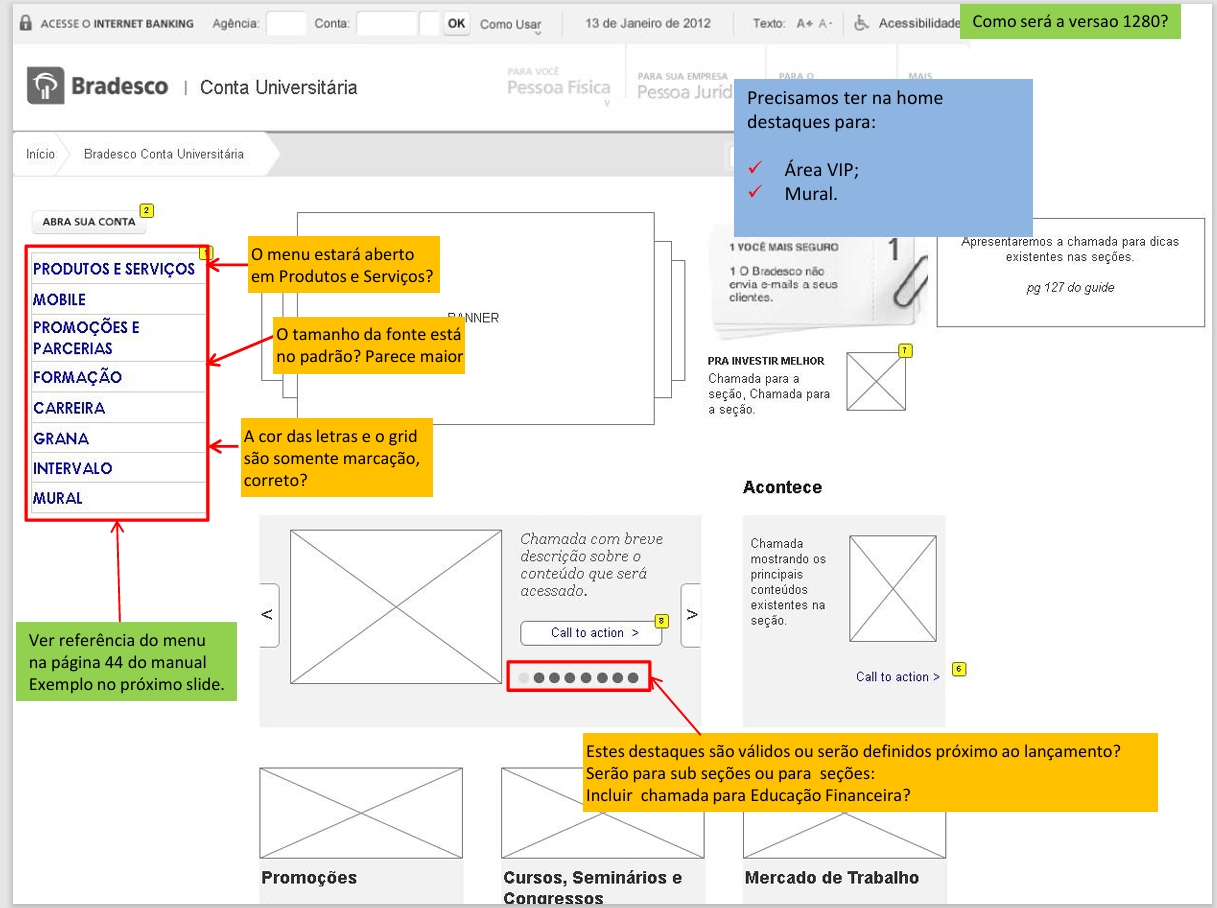Expand the Como Usar dropdown
Viewport: 1217px width, 908px height.
pos(511,24)
